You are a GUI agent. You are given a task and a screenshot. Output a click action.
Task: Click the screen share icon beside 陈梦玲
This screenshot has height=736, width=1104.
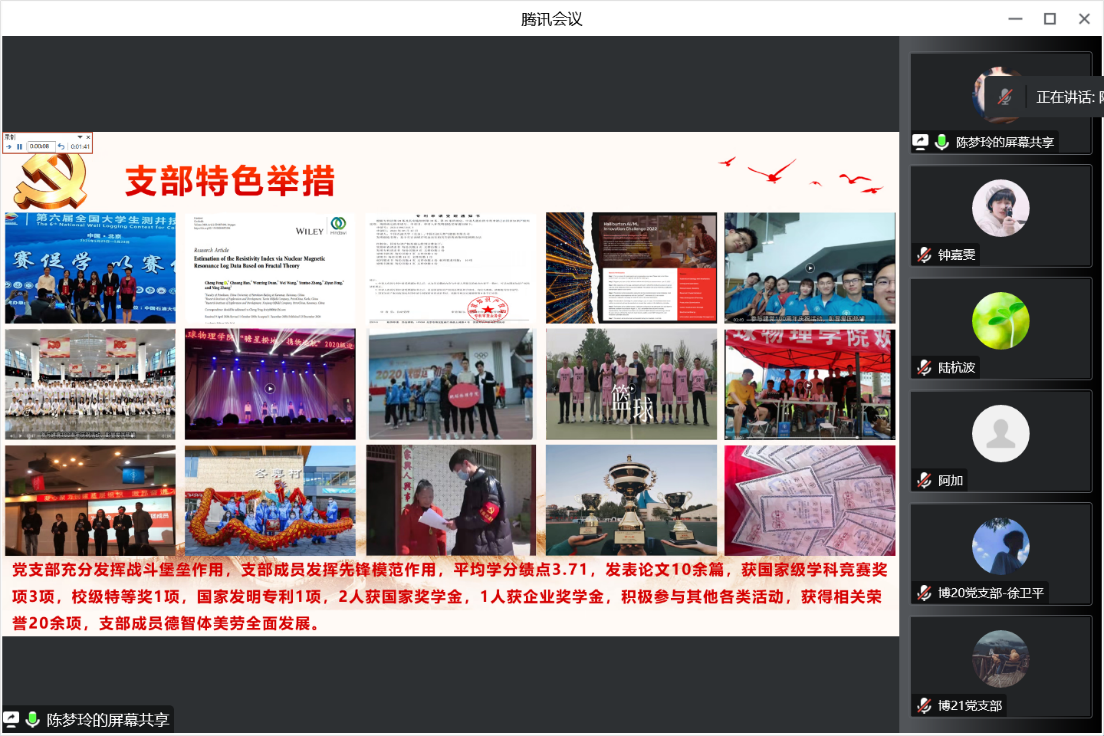(920, 142)
